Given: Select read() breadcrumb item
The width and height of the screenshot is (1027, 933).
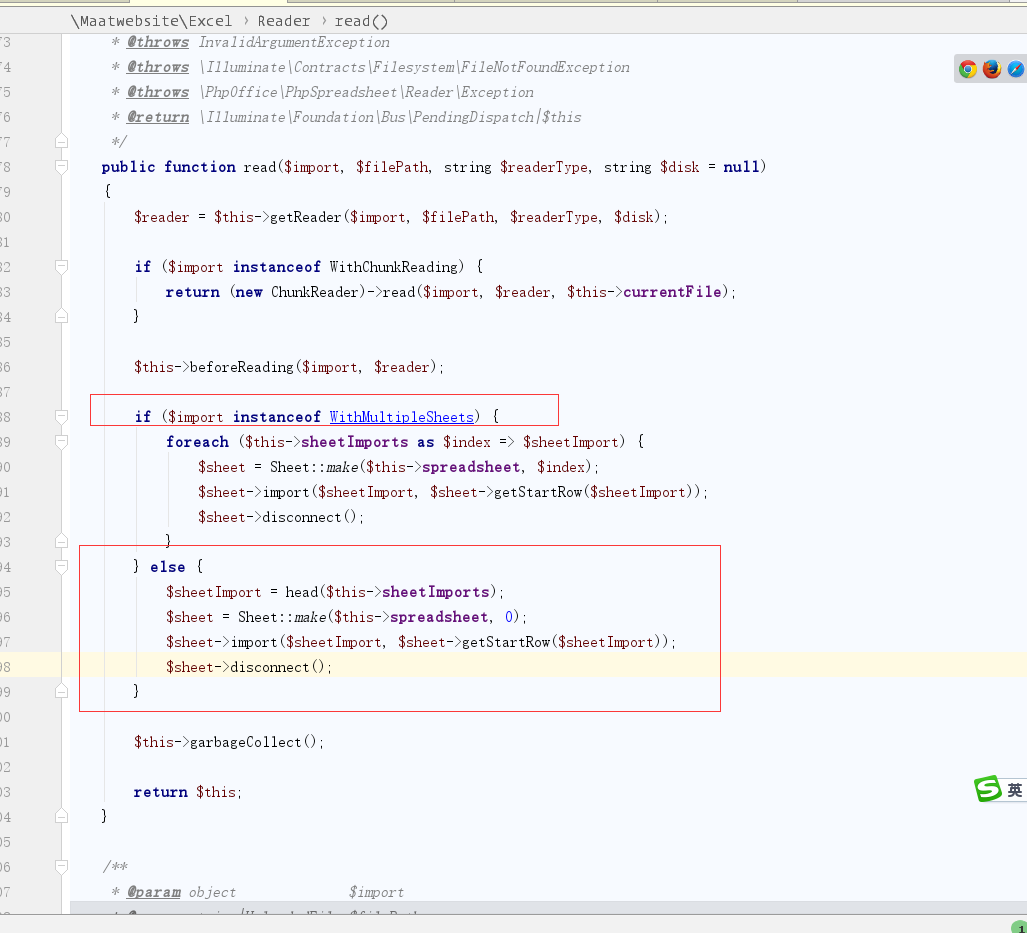Looking at the screenshot, I should click(362, 21).
